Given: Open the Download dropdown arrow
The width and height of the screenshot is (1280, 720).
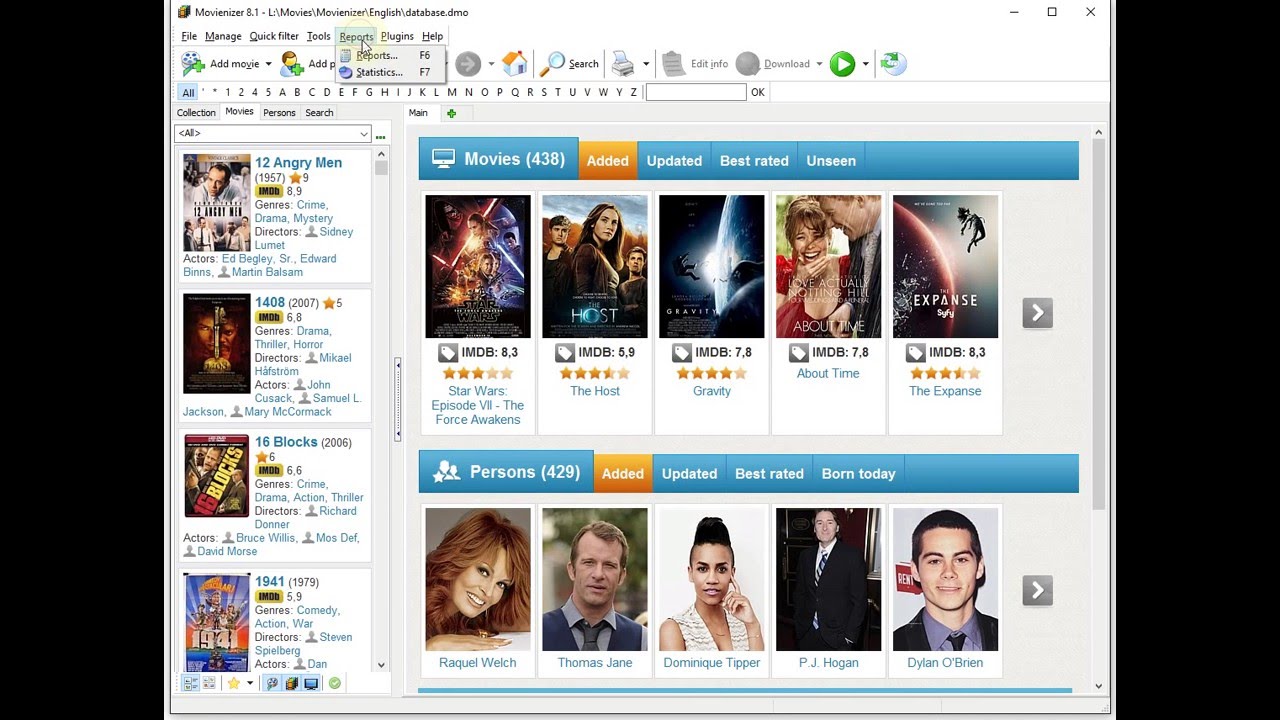Looking at the screenshot, I should pos(819,64).
